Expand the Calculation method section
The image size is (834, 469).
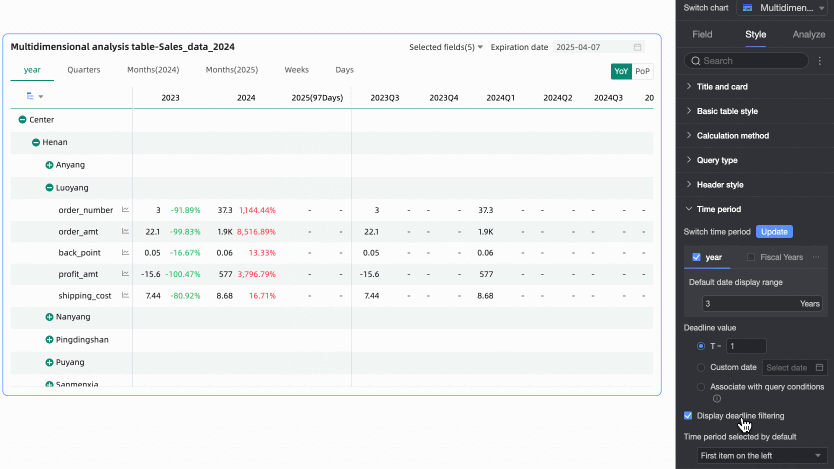click(732, 135)
